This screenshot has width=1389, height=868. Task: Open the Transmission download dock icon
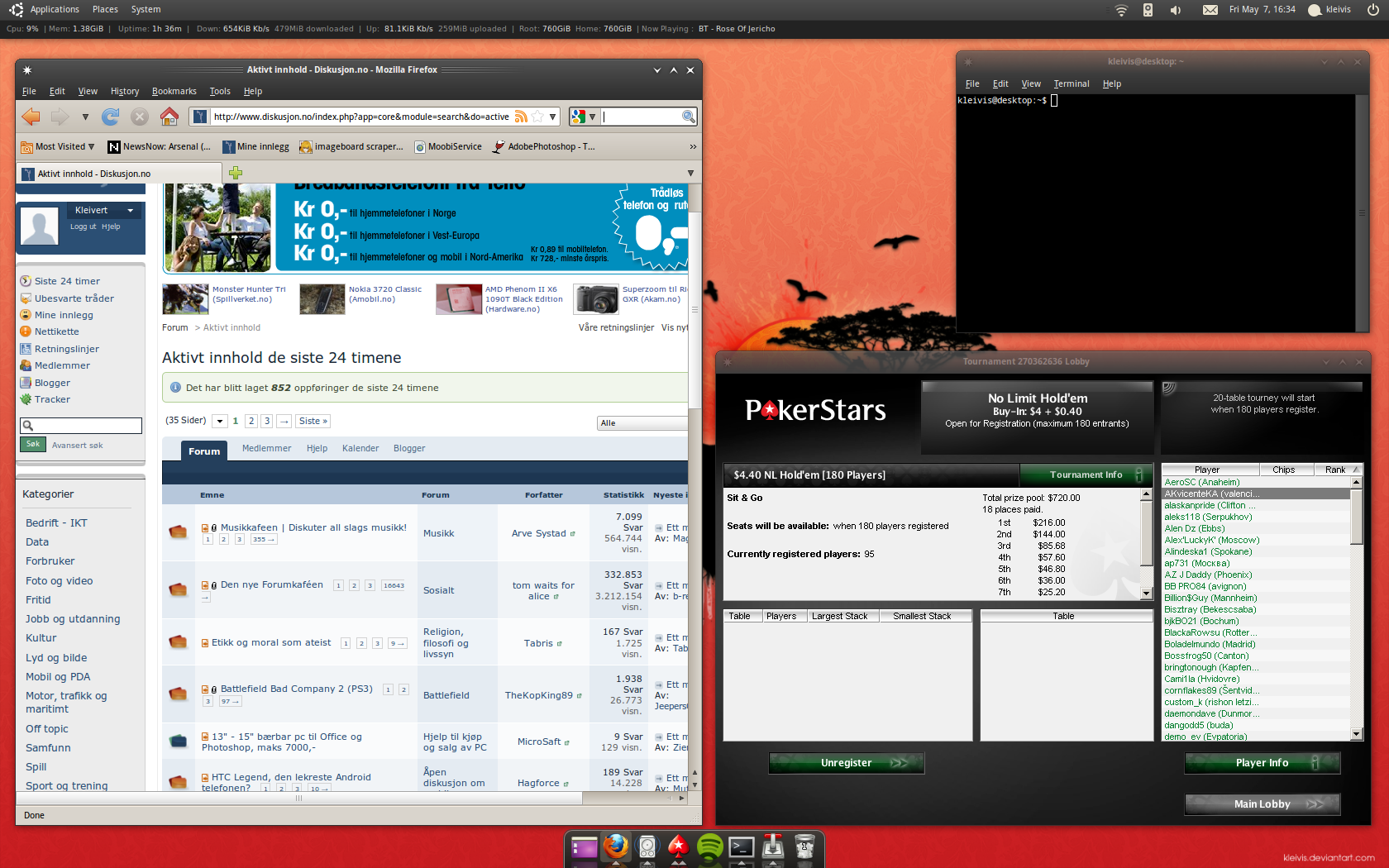pos(772,847)
